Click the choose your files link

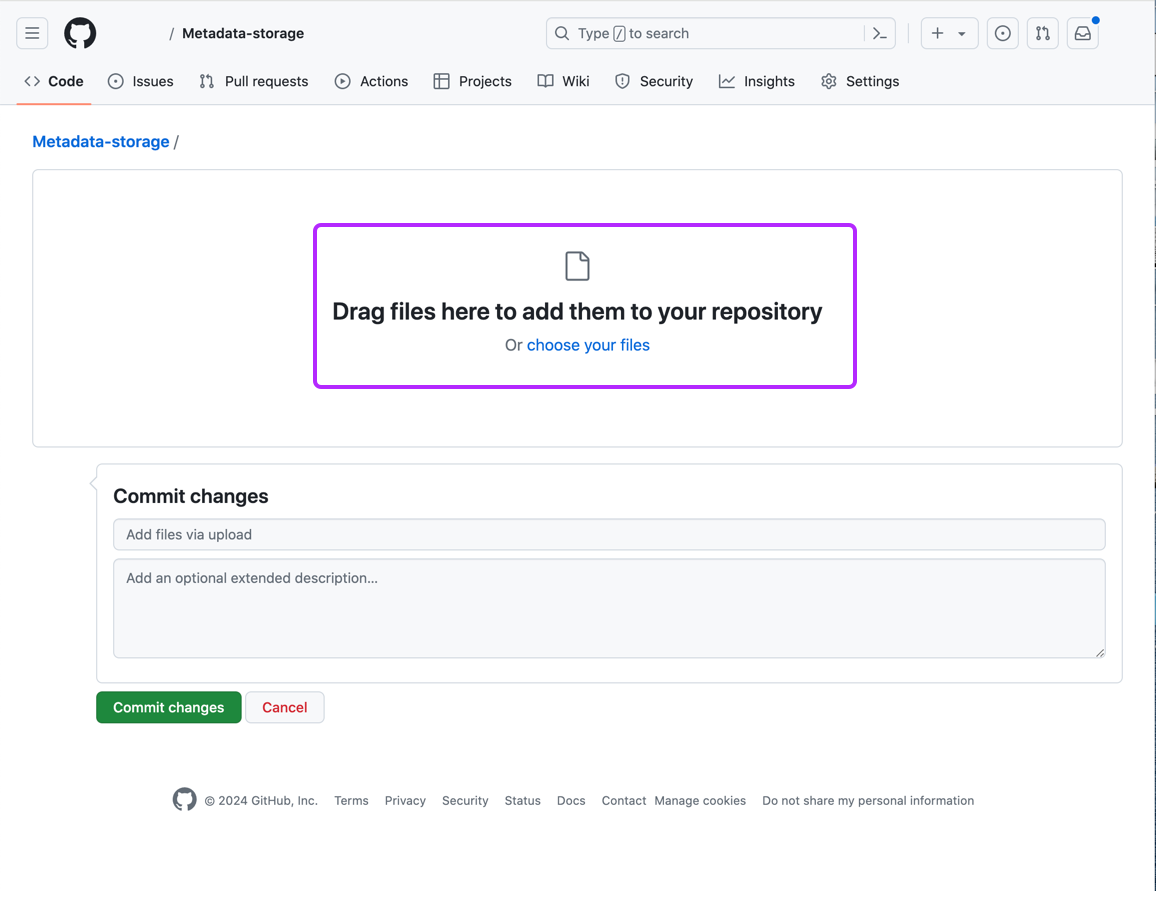click(588, 345)
